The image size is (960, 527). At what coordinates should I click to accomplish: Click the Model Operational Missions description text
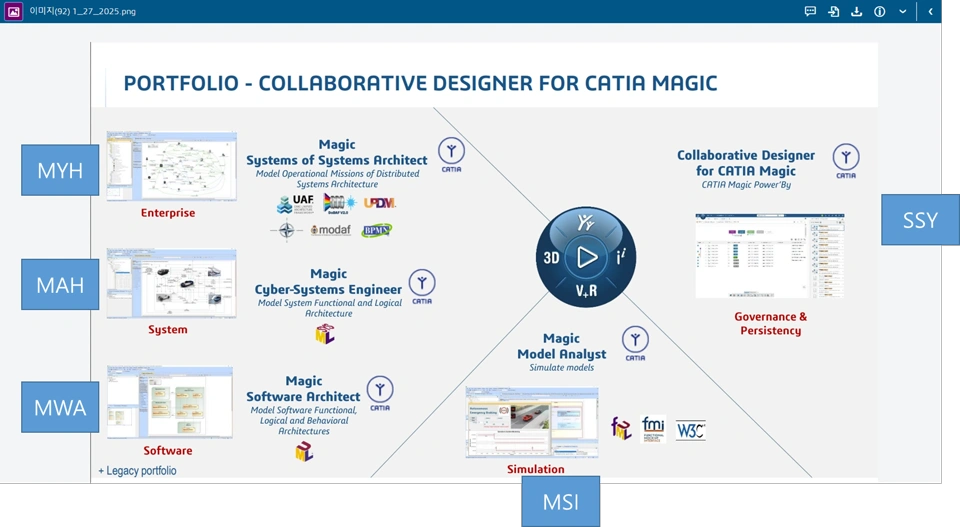[x=337, y=179]
